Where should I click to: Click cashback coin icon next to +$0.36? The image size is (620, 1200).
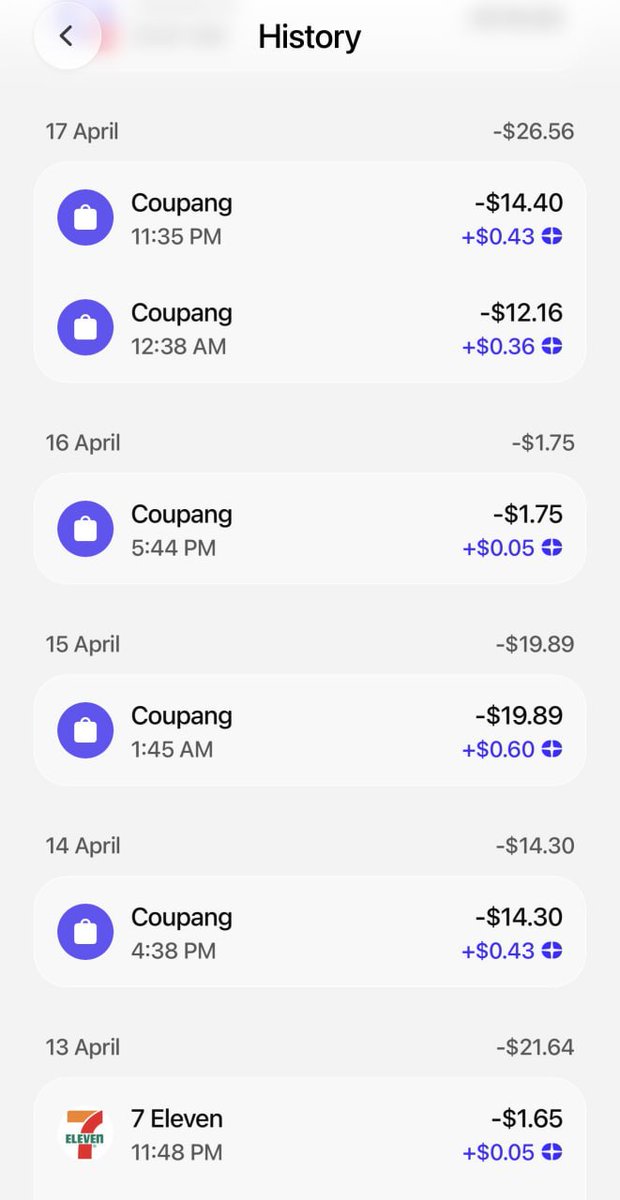552,346
